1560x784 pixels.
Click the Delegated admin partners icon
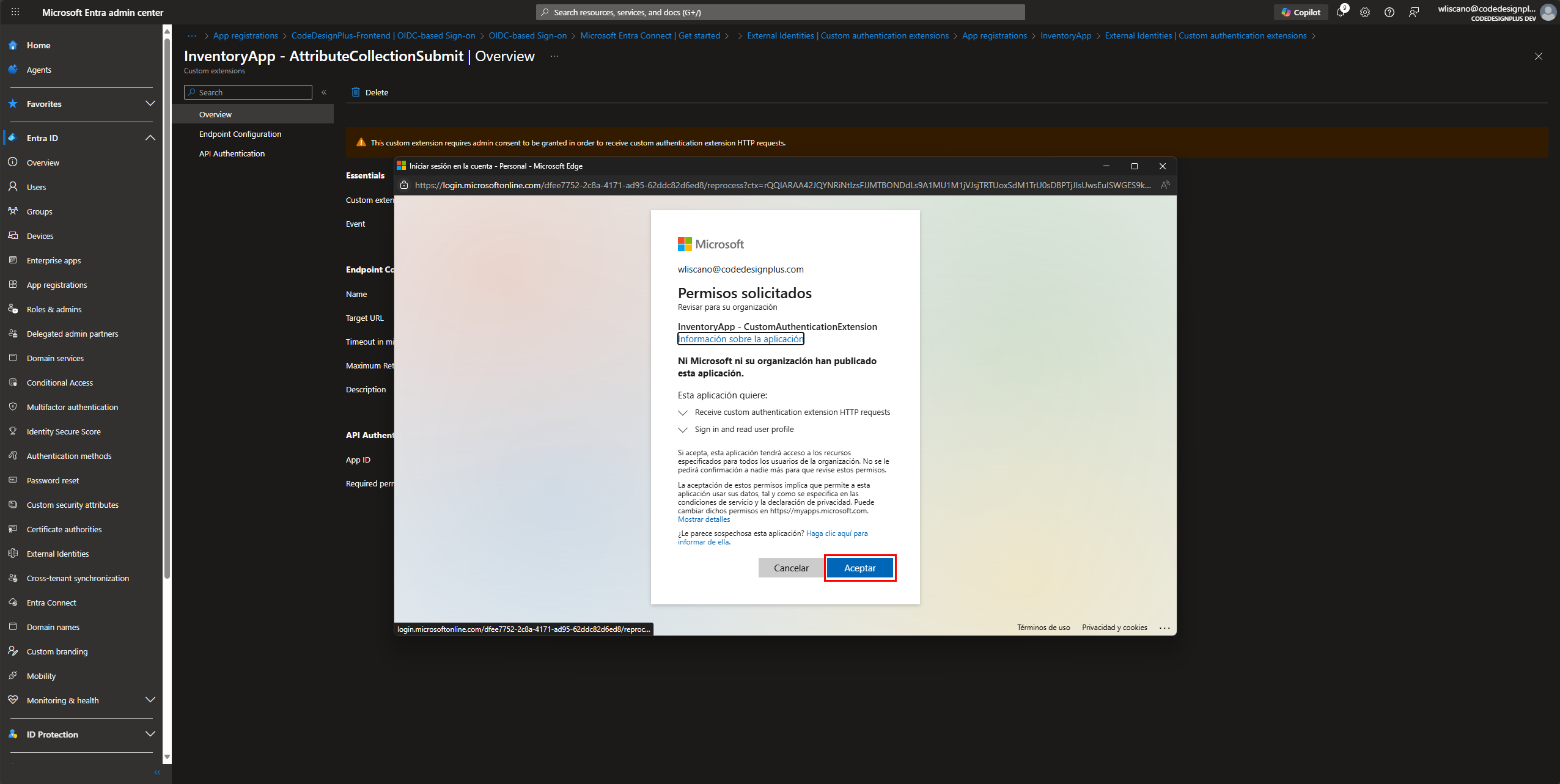(13, 334)
